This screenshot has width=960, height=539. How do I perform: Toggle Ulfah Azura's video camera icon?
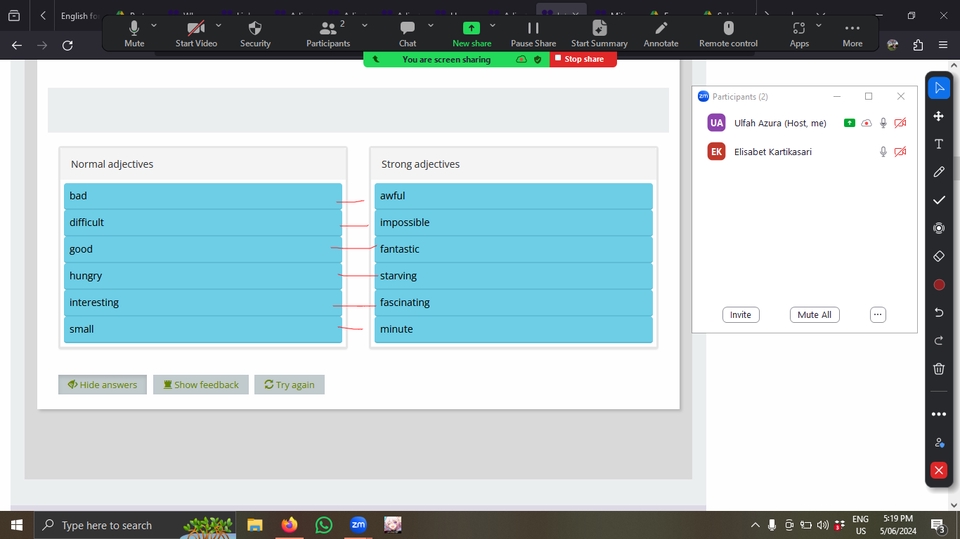pos(900,123)
